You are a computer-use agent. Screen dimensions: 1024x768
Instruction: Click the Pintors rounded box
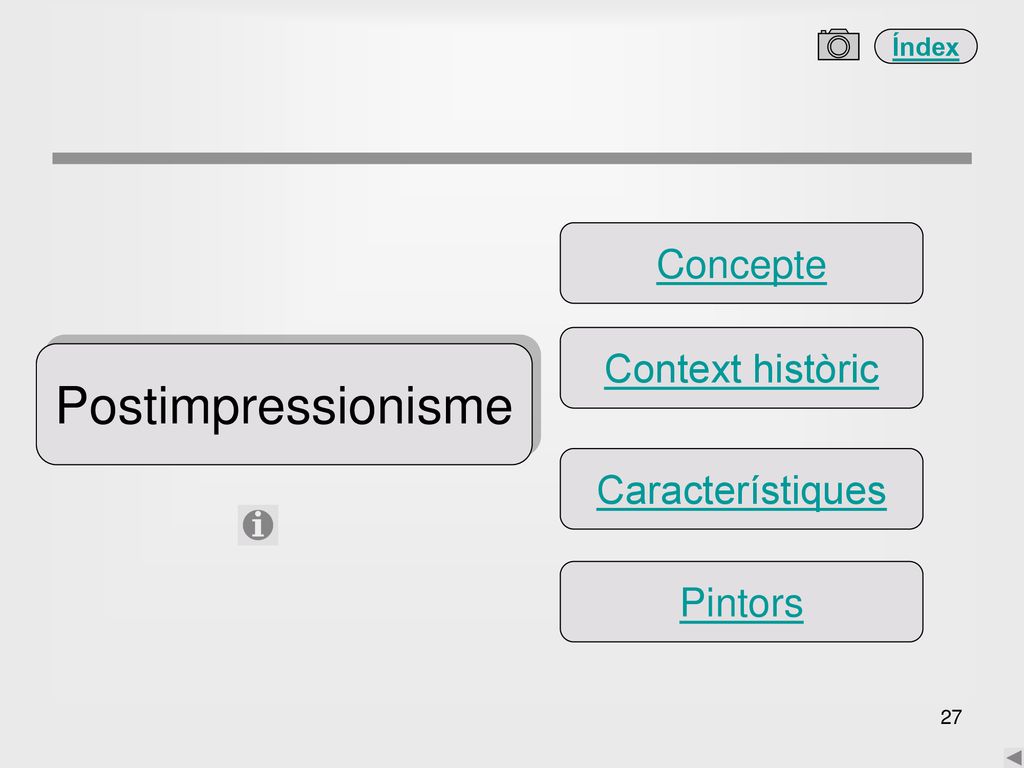point(741,601)
